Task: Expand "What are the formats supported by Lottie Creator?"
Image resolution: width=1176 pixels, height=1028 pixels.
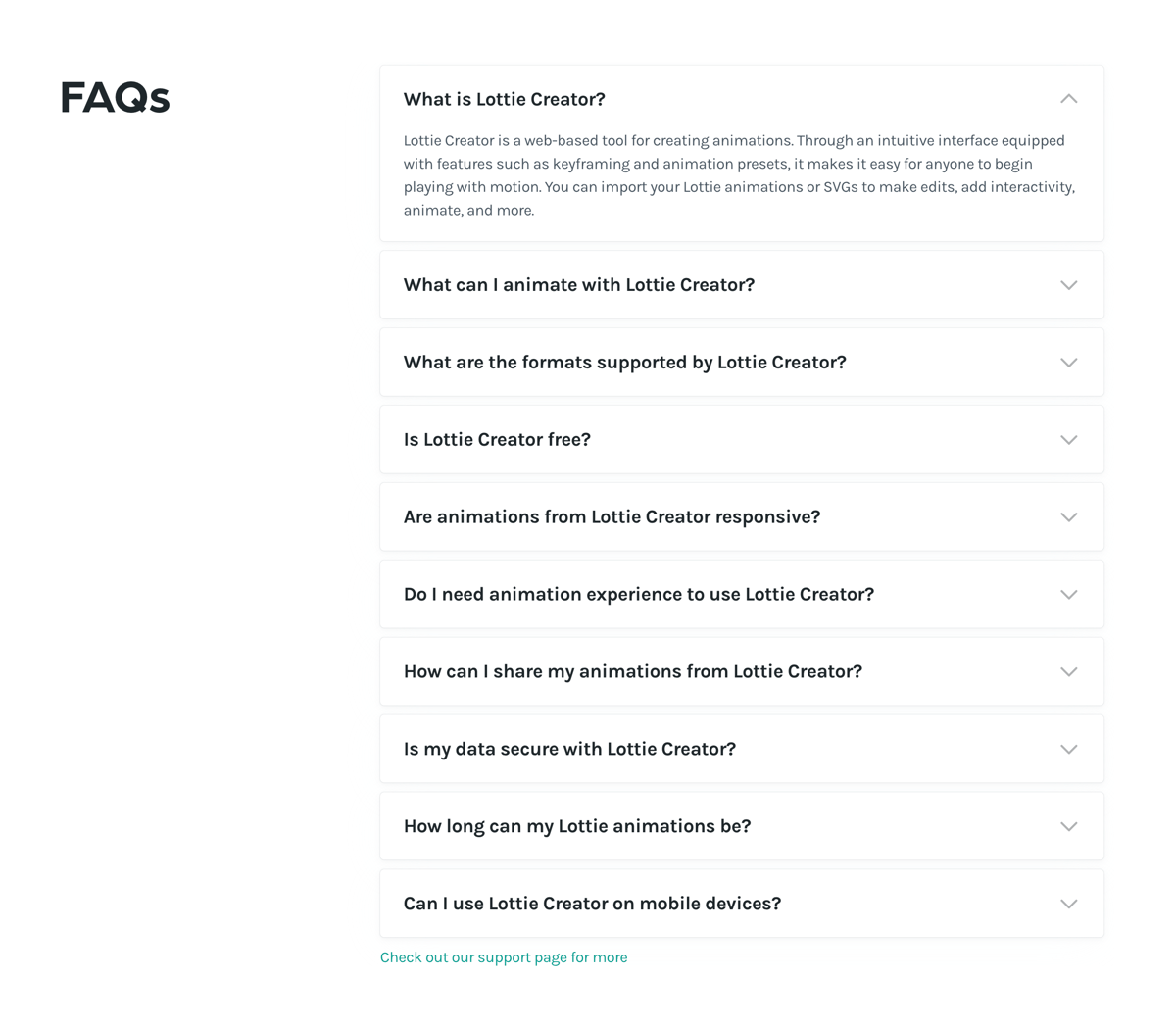Action: [742, 362]
